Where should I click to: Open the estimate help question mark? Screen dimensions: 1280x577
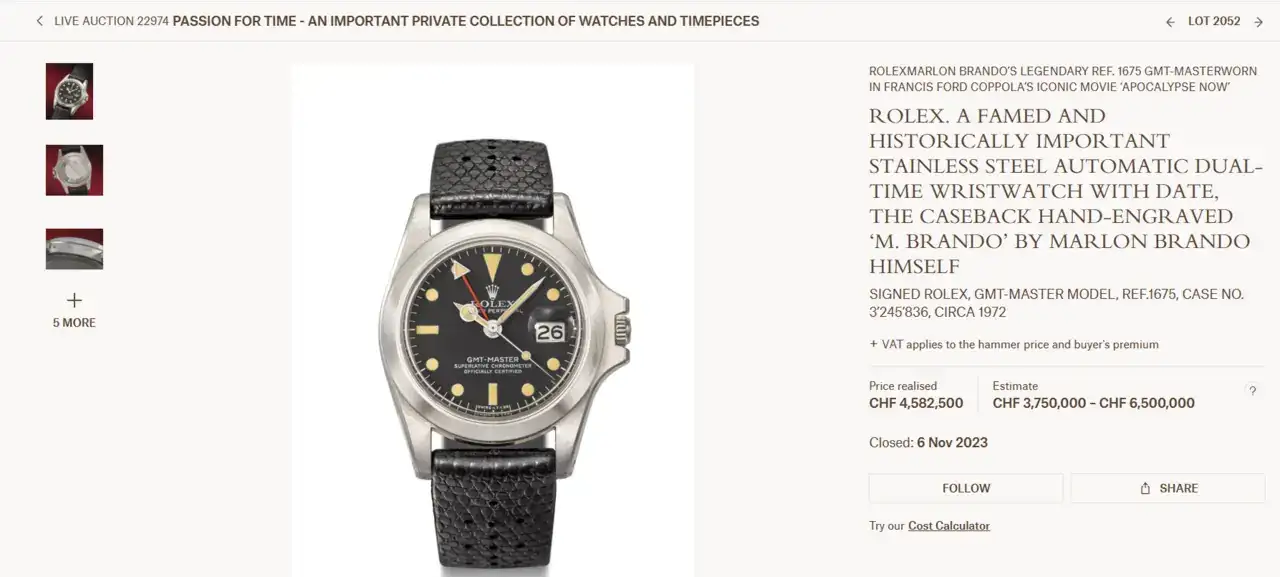point(1252,391)
